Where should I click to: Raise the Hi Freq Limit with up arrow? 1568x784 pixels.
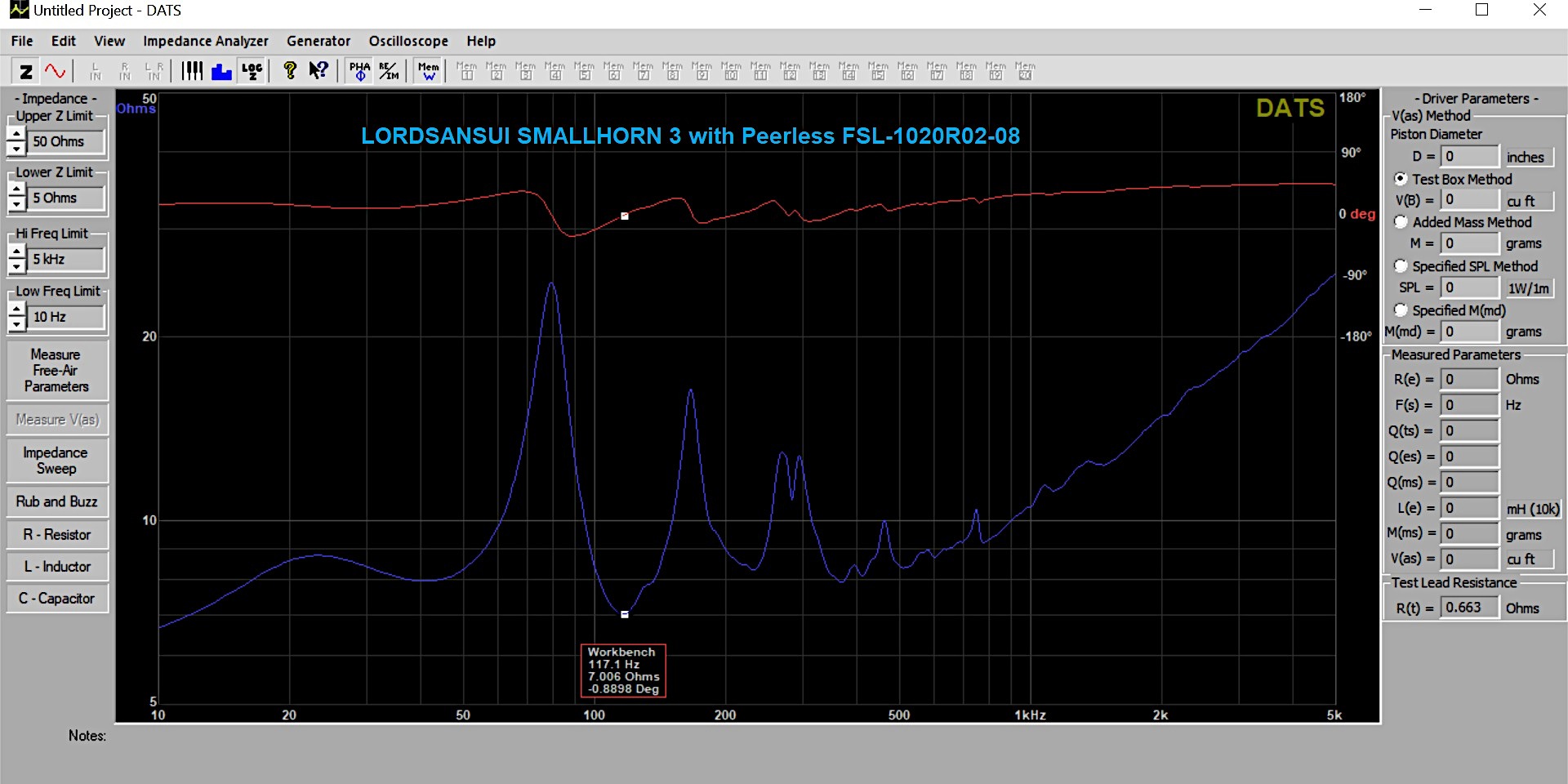(x=16, y=252)
